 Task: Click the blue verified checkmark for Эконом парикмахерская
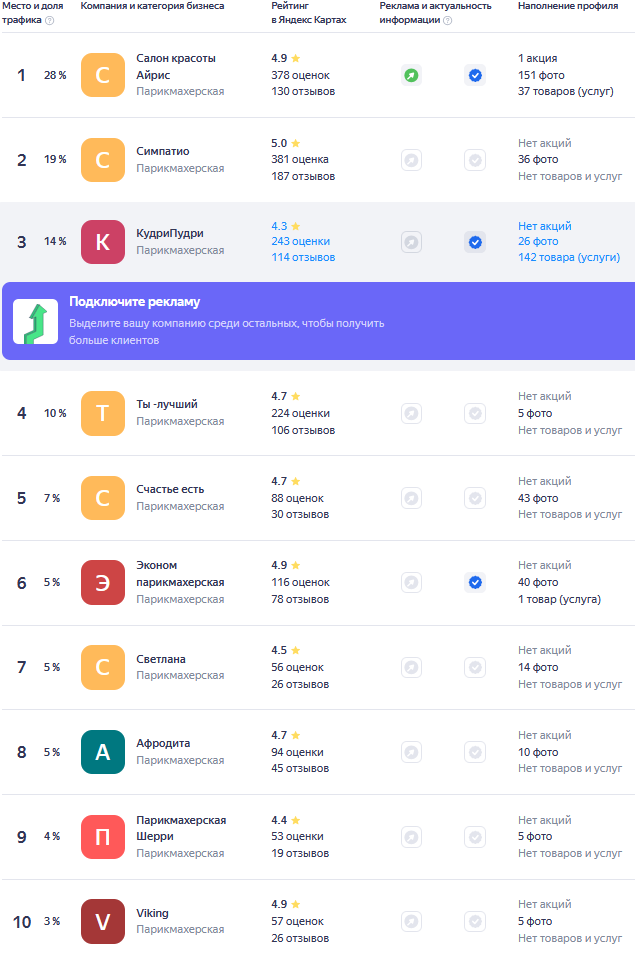point(475,582)
